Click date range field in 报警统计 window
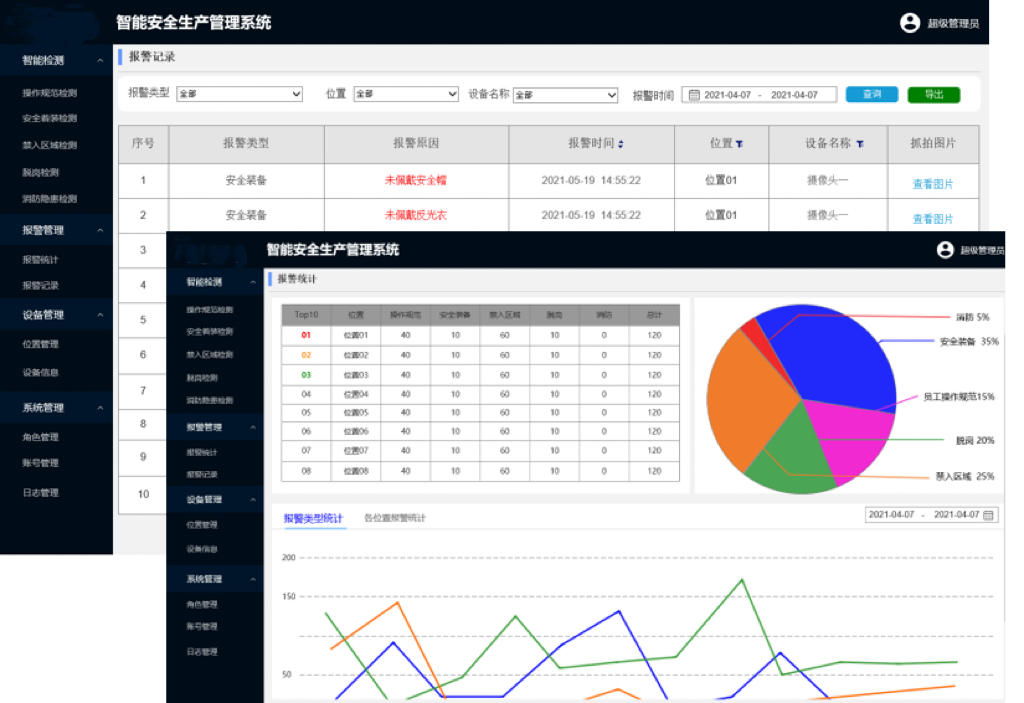Image resolution: width=1024 pixels, height=703 pixels. [932, 515]
